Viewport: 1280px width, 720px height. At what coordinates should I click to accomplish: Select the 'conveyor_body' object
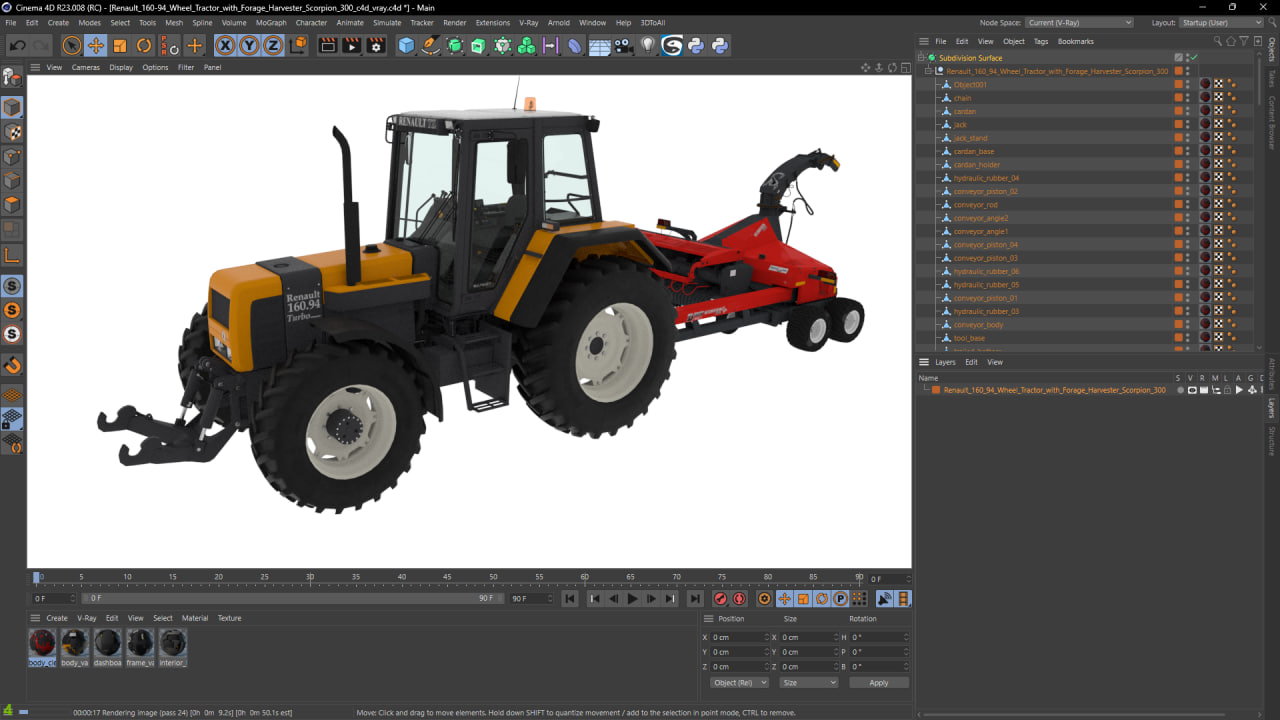click(x=978, y=324)
